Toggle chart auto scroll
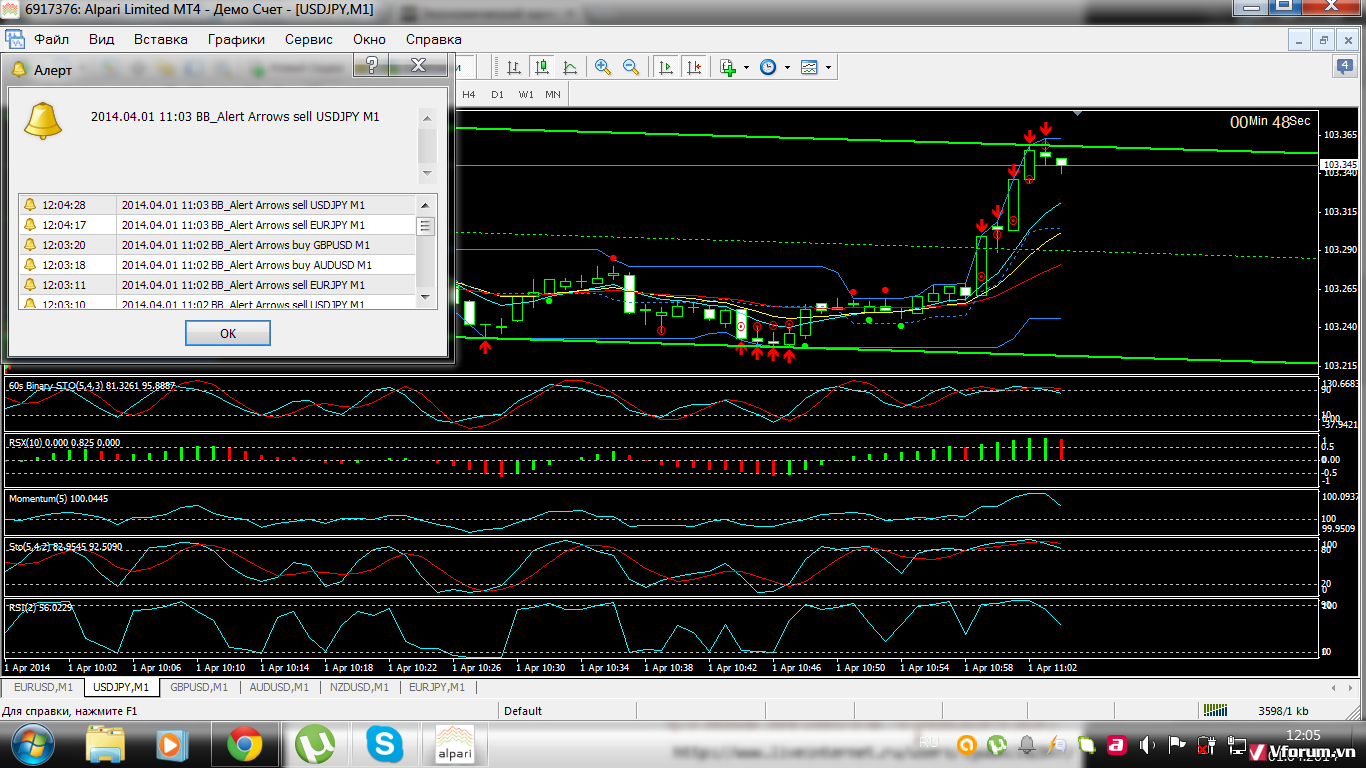Viewport: 1366px width, 768px height. tap(665, 67)
